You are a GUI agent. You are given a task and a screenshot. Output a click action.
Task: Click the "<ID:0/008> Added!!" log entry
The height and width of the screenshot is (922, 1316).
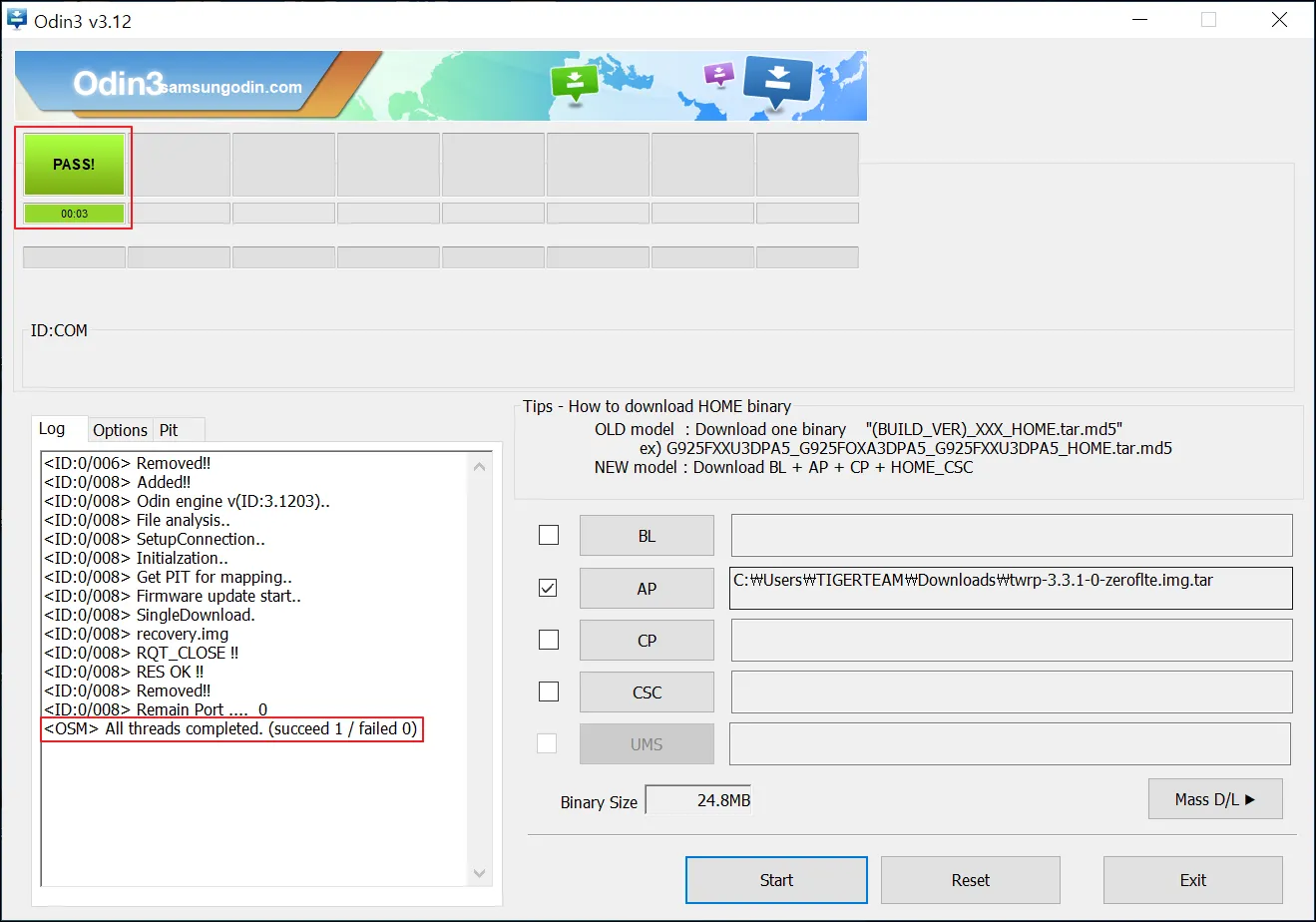point(118,482)
